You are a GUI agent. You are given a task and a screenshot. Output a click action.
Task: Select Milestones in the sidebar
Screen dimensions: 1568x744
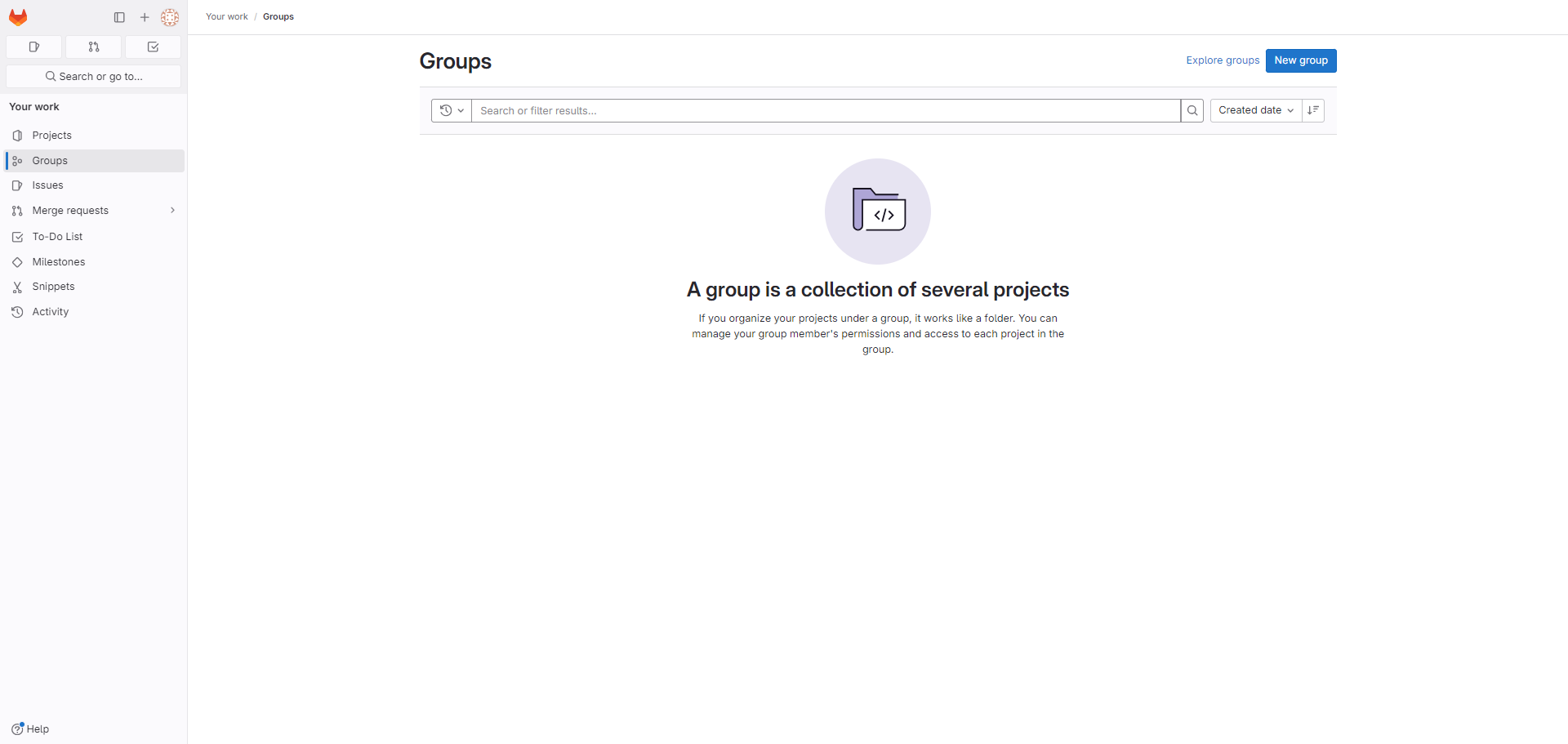tap(94, 262)
